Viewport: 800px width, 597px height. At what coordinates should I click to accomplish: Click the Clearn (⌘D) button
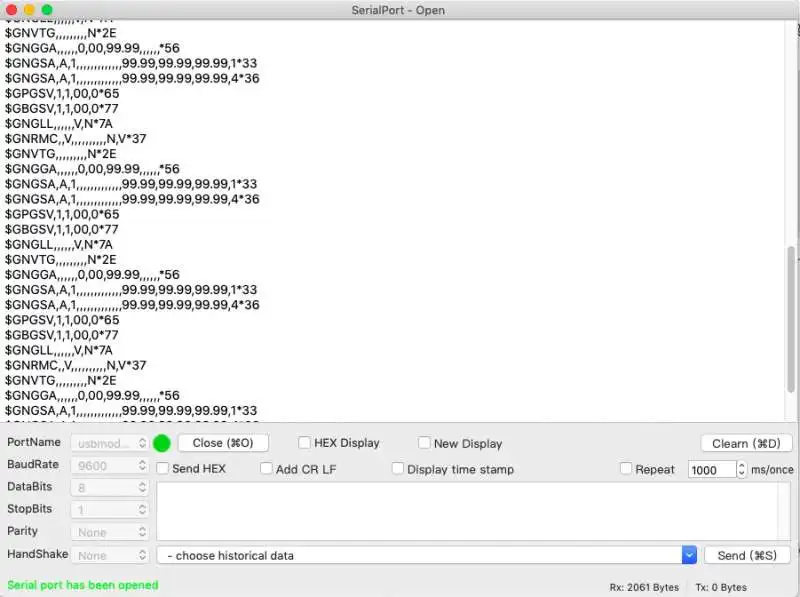[x=746, y=443]
